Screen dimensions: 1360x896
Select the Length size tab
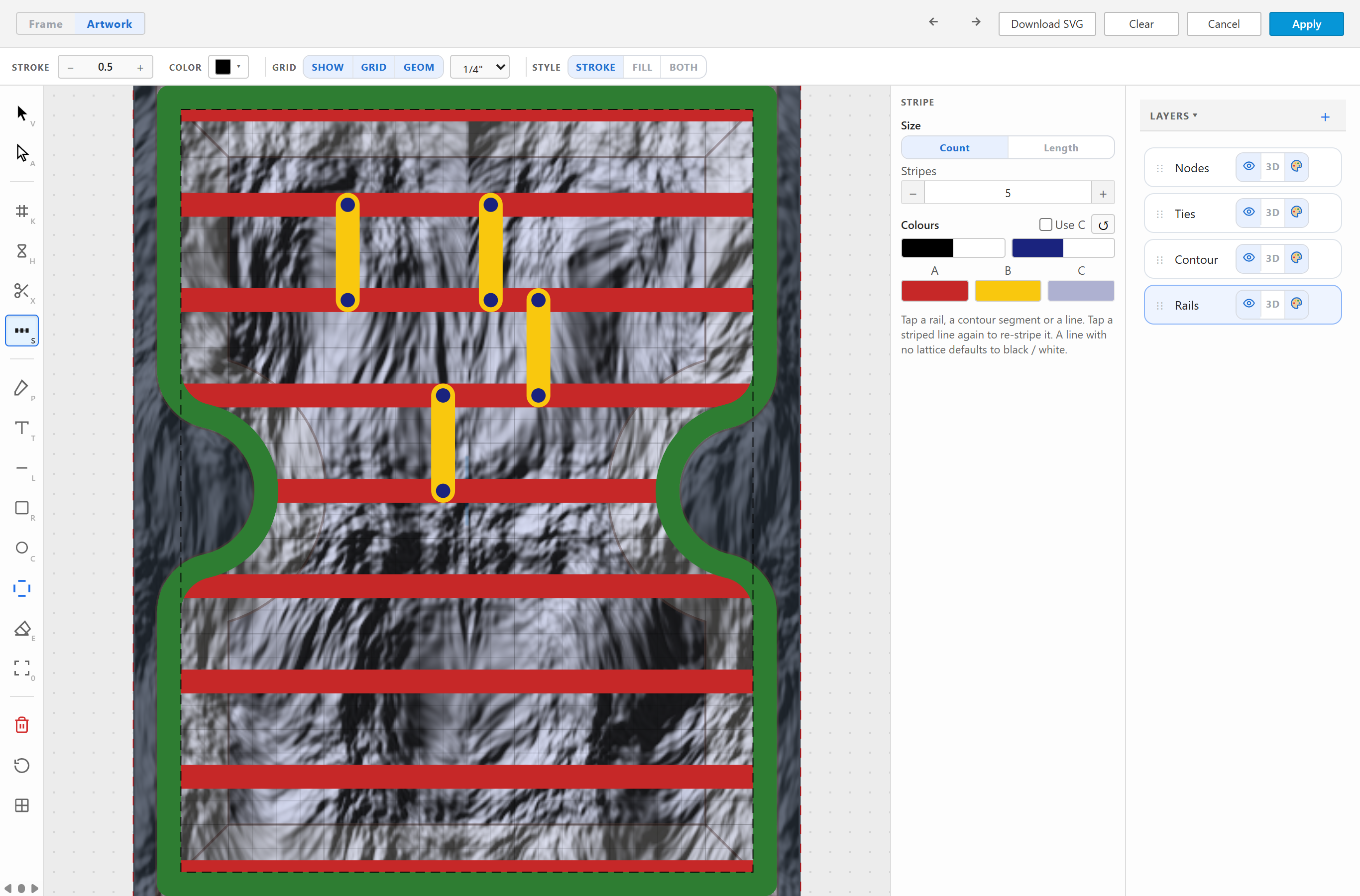pyautogui.click(x=1061, y=148)
